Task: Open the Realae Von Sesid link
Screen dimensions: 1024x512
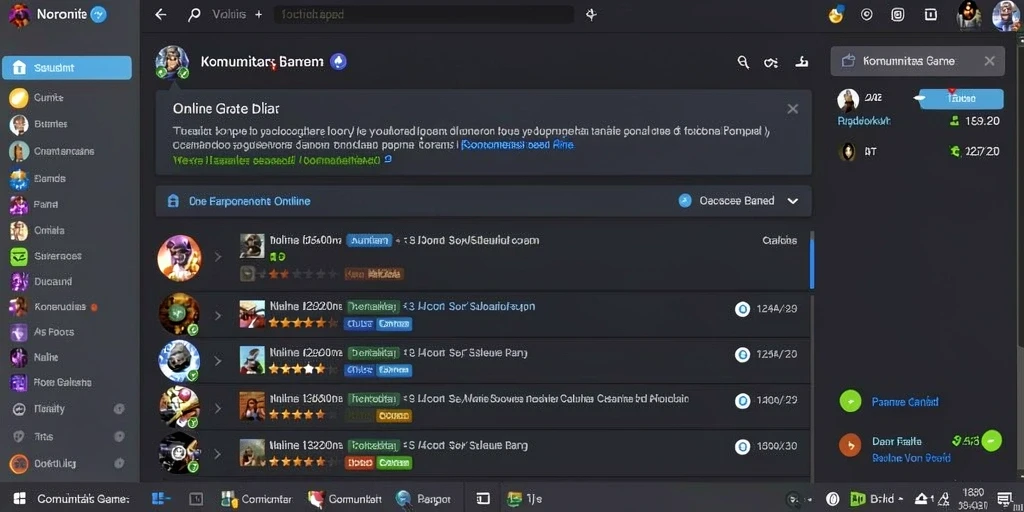Action: point(911,458)
